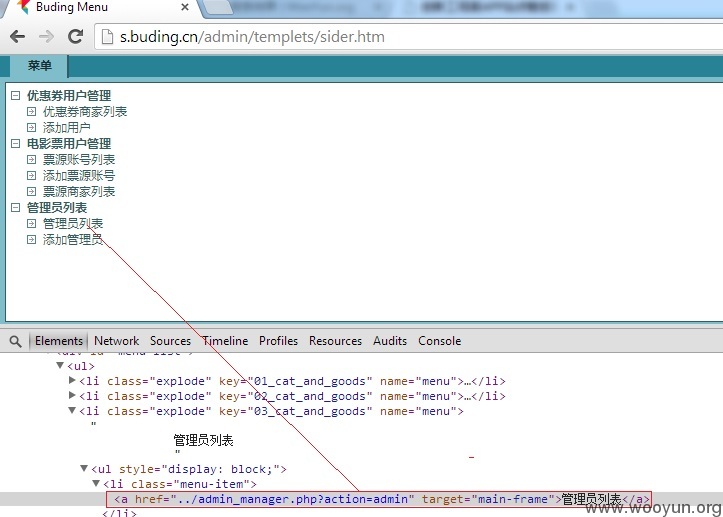Click arrow icon beside 票源账号列表

31,160
